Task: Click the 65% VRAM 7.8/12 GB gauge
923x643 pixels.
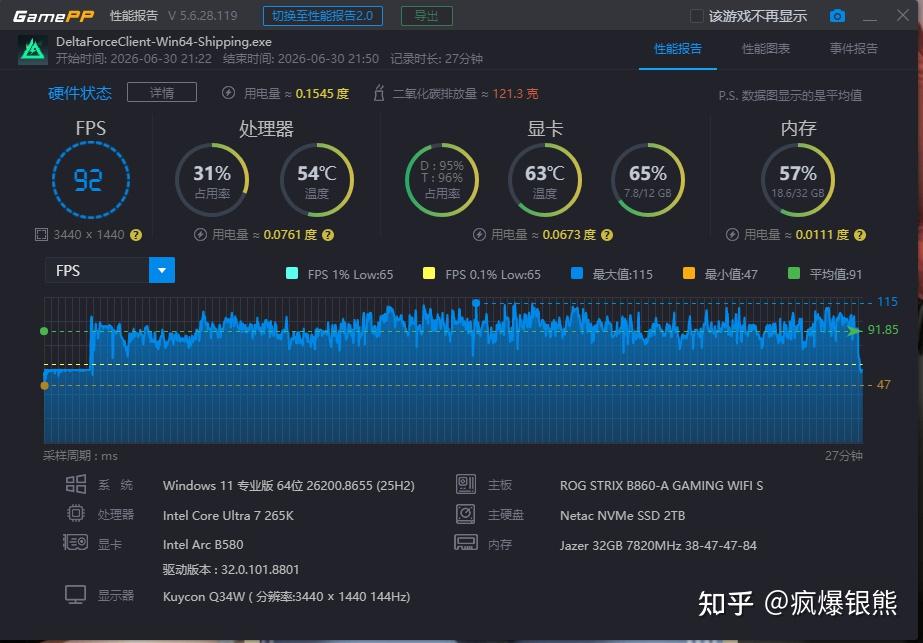Action: coord(648,180)
